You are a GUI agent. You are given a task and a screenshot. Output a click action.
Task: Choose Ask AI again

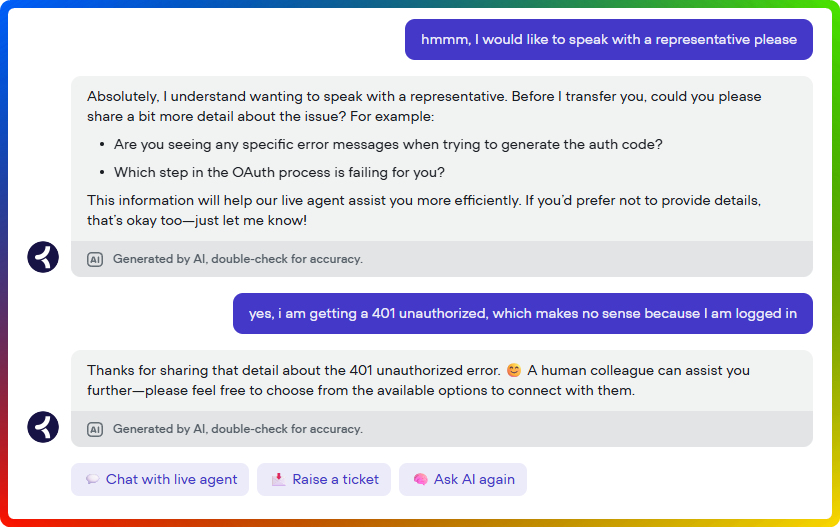click(x=463, y=479)
